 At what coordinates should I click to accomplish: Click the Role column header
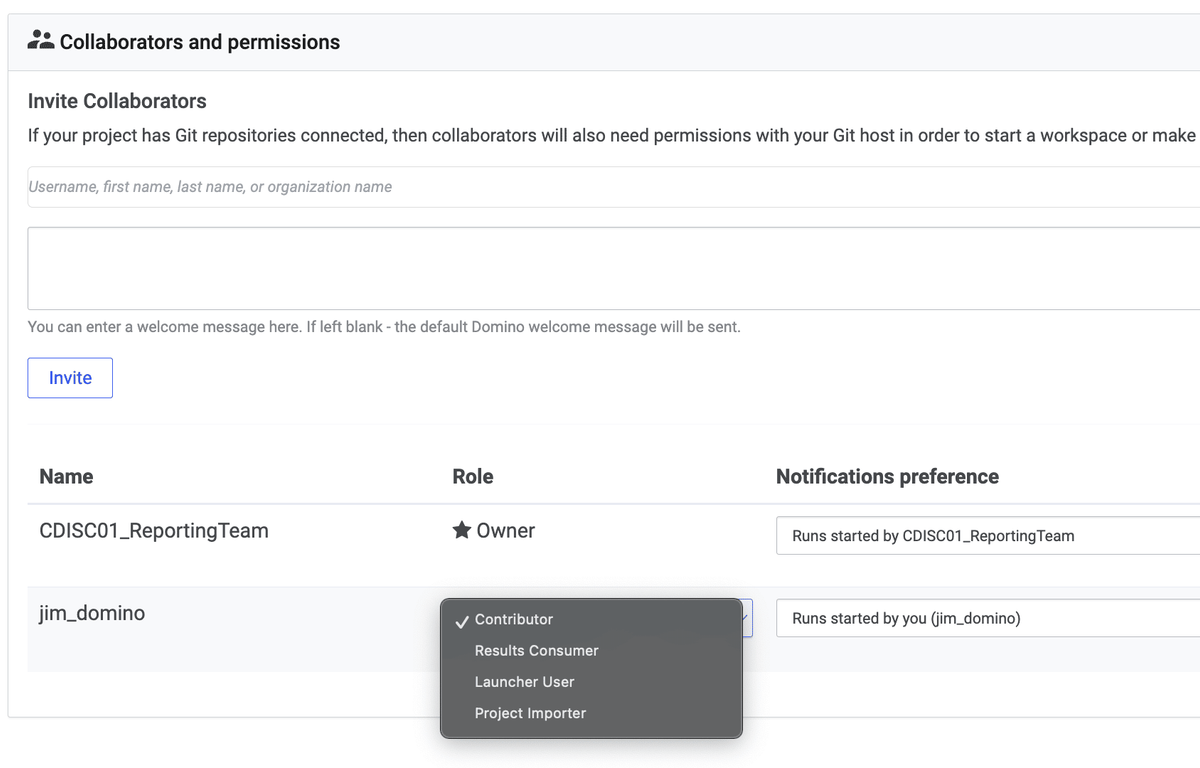pyautogui.click(x=473, y=477)
